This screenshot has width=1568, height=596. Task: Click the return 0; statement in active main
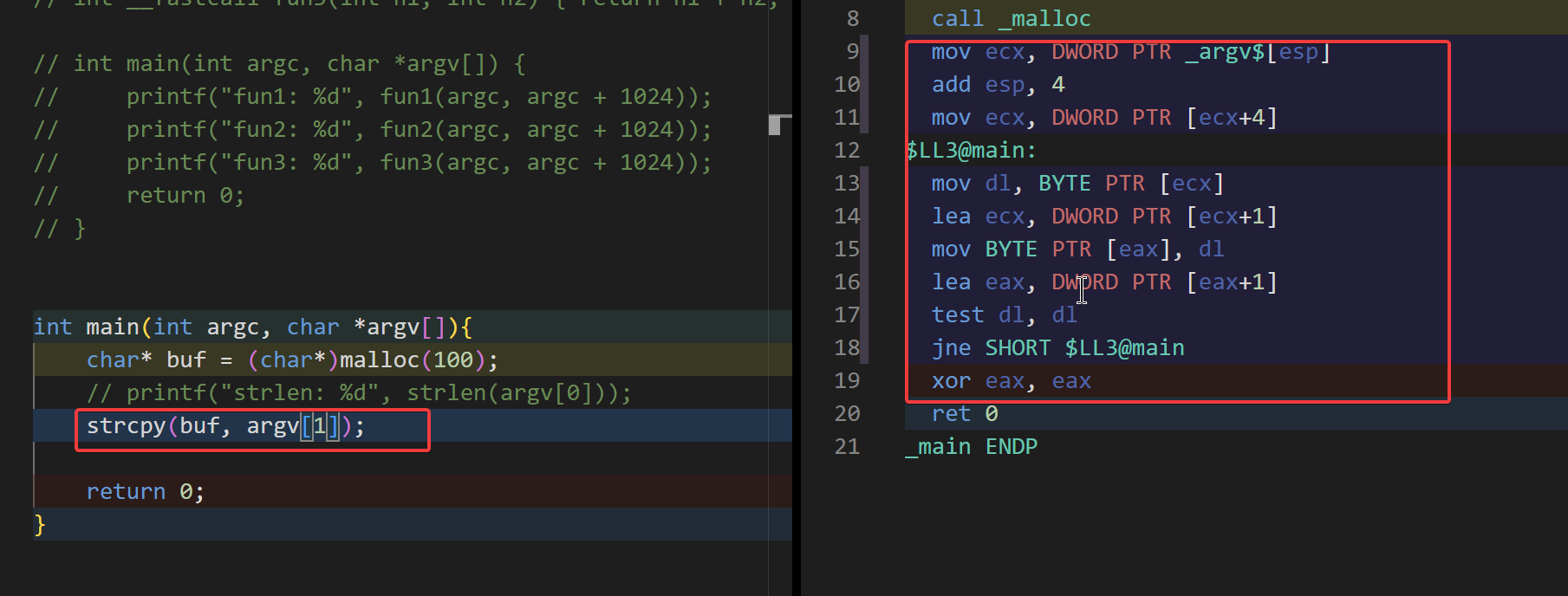(x=145, y=492)
